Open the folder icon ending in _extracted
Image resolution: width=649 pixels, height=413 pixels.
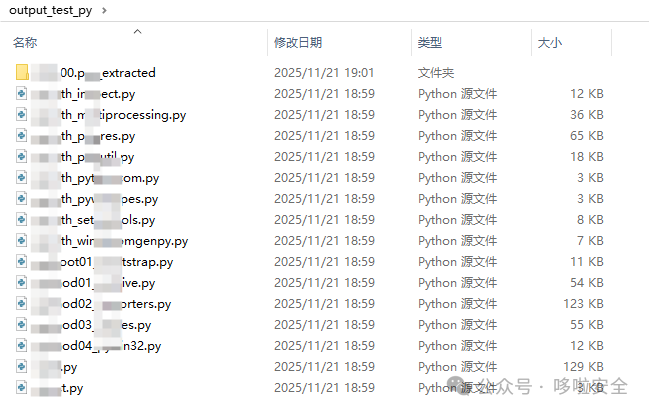pyautogui.click(x=22, y=72)
